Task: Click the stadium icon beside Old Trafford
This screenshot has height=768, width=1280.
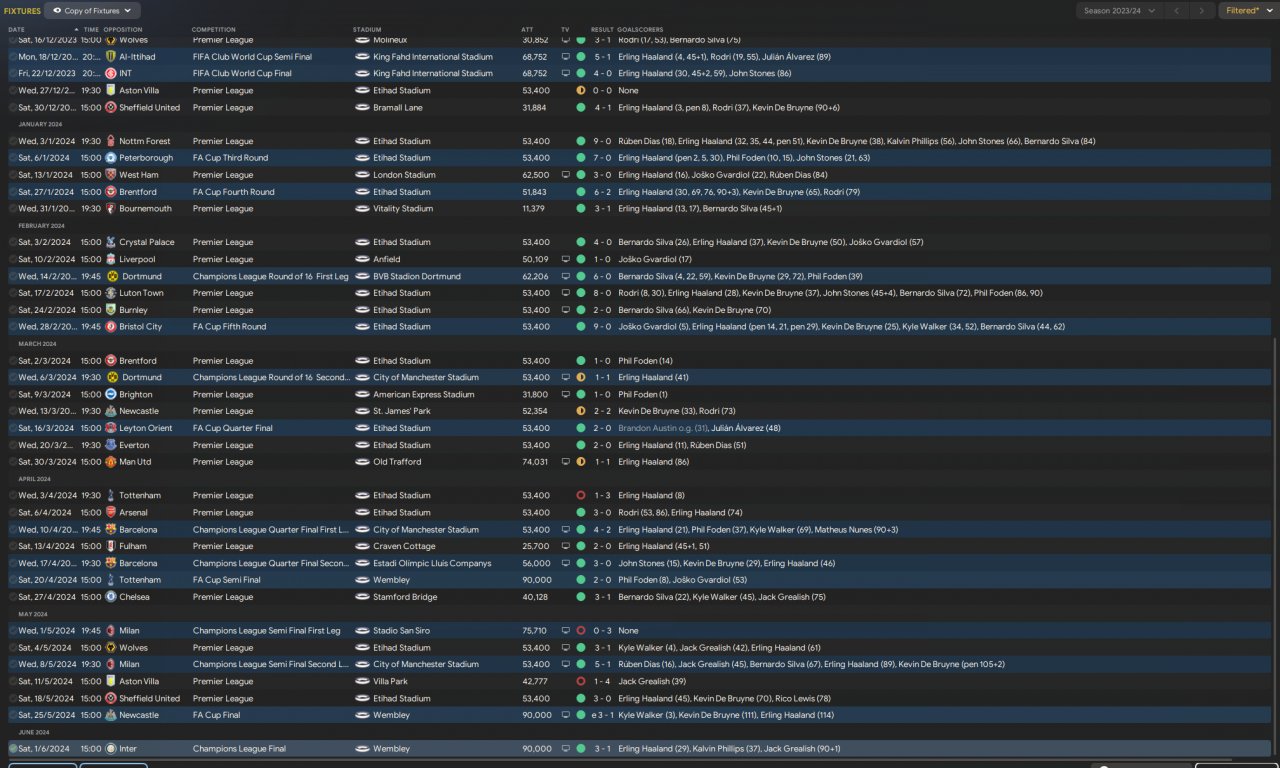Action: 362,462
